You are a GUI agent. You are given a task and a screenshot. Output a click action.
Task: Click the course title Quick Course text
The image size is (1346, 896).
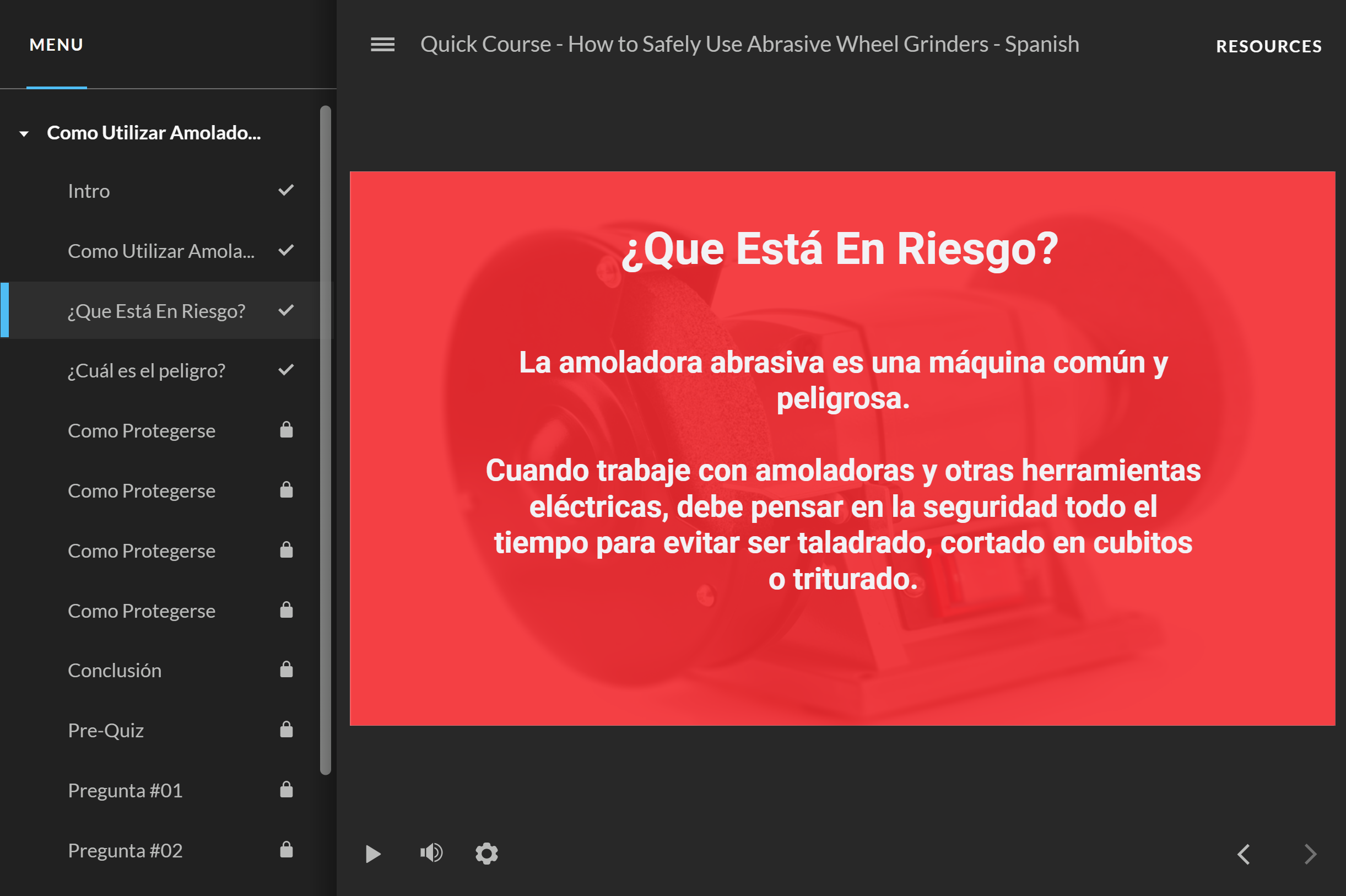pyautogui.click(x=749, y=44)
